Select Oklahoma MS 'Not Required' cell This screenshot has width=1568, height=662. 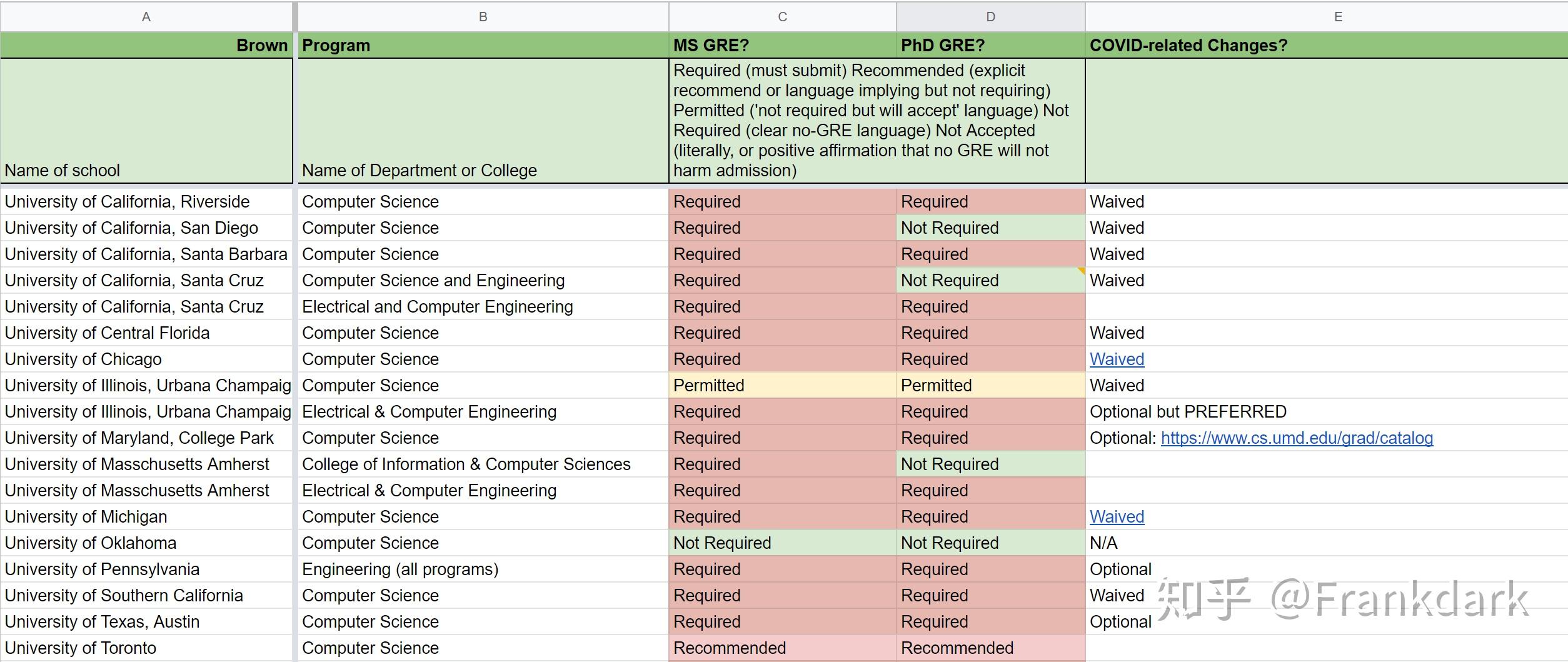[783, 543]
